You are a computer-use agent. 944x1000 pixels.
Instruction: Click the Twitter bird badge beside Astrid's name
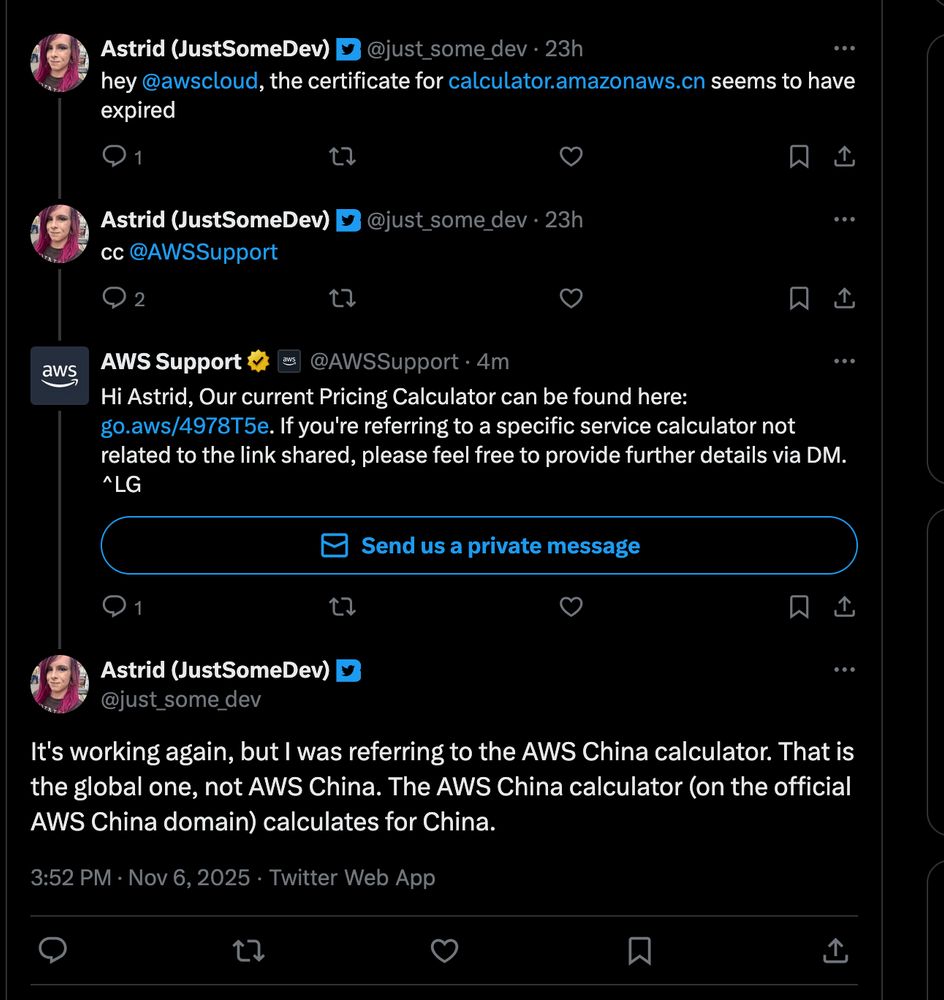[348, 47]
